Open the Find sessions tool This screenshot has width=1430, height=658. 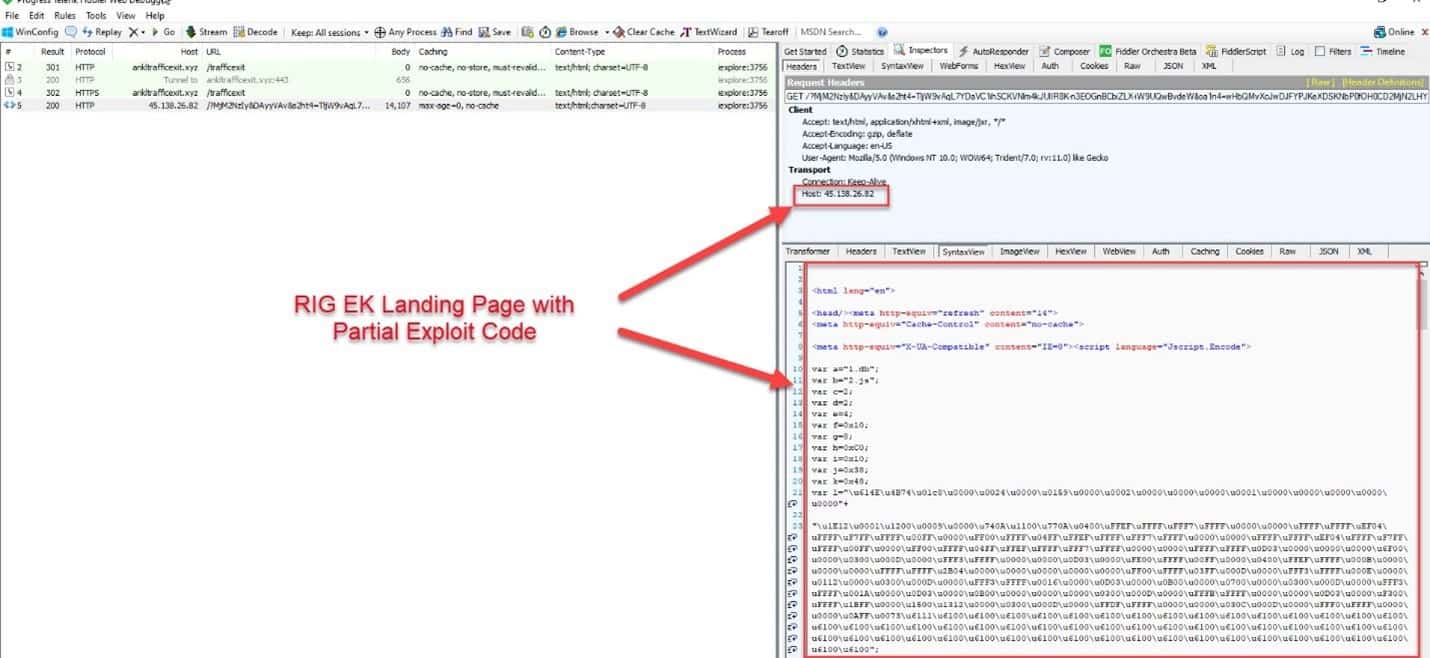coord(457,32)
